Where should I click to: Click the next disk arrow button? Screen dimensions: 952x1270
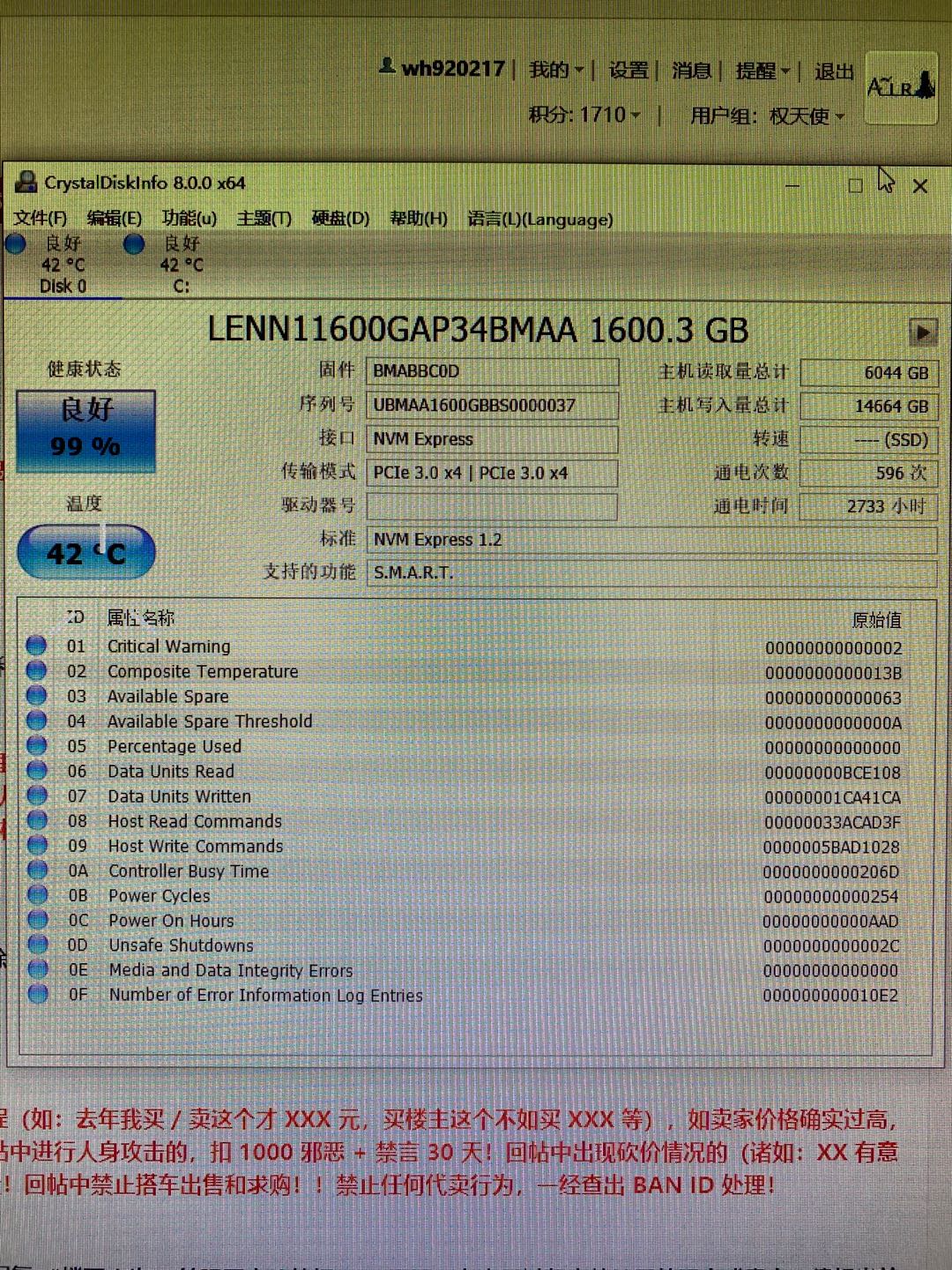click(x=922, y=333)
